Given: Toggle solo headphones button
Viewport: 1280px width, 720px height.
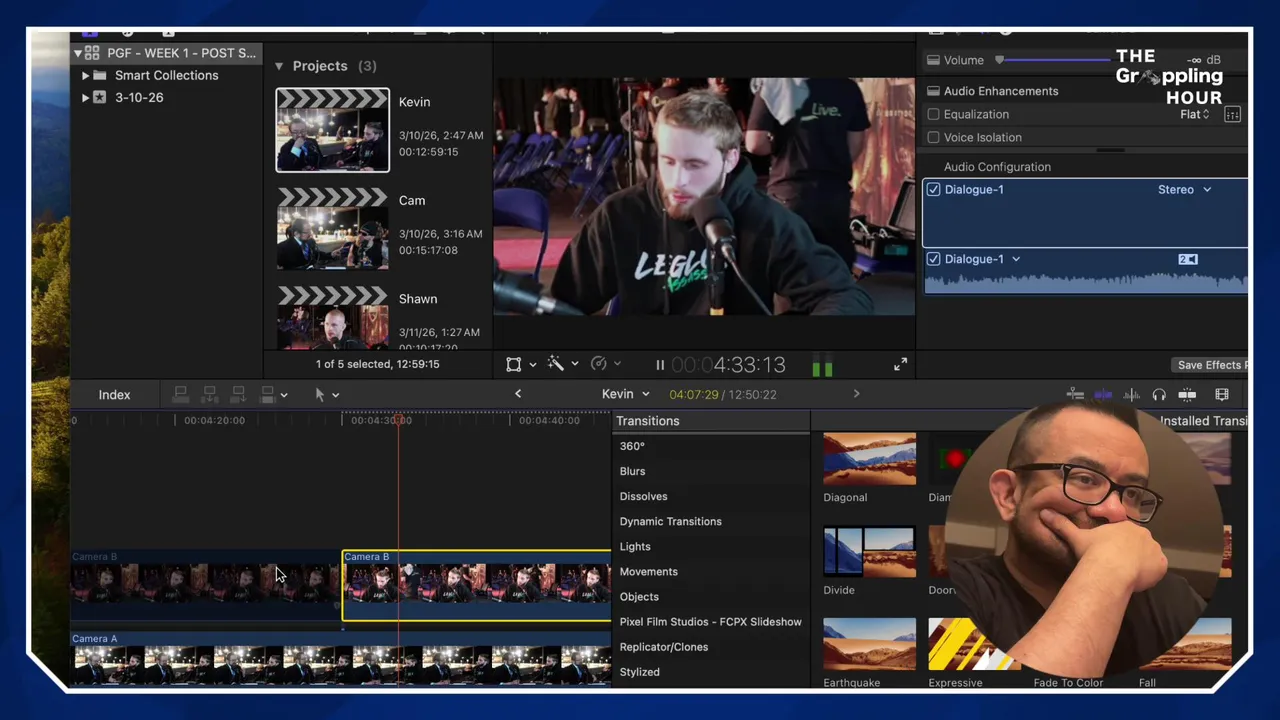Looking at the screenshot, I should pos(1159,395).
